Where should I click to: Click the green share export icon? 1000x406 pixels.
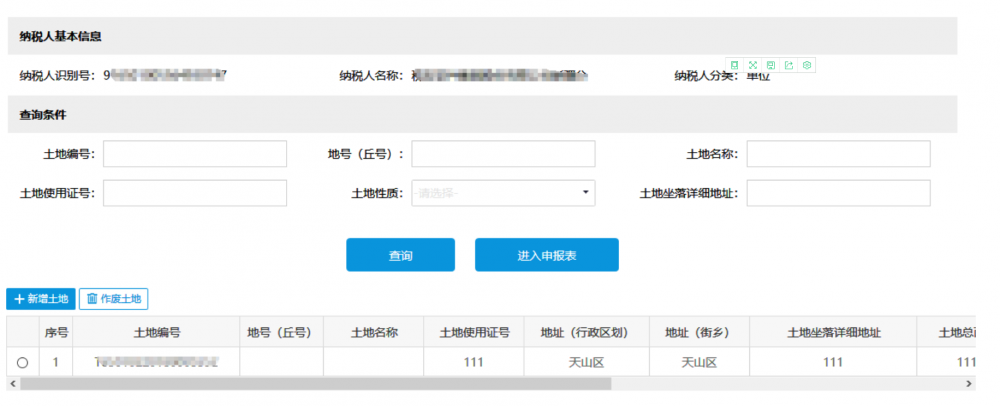click(789, 65)
